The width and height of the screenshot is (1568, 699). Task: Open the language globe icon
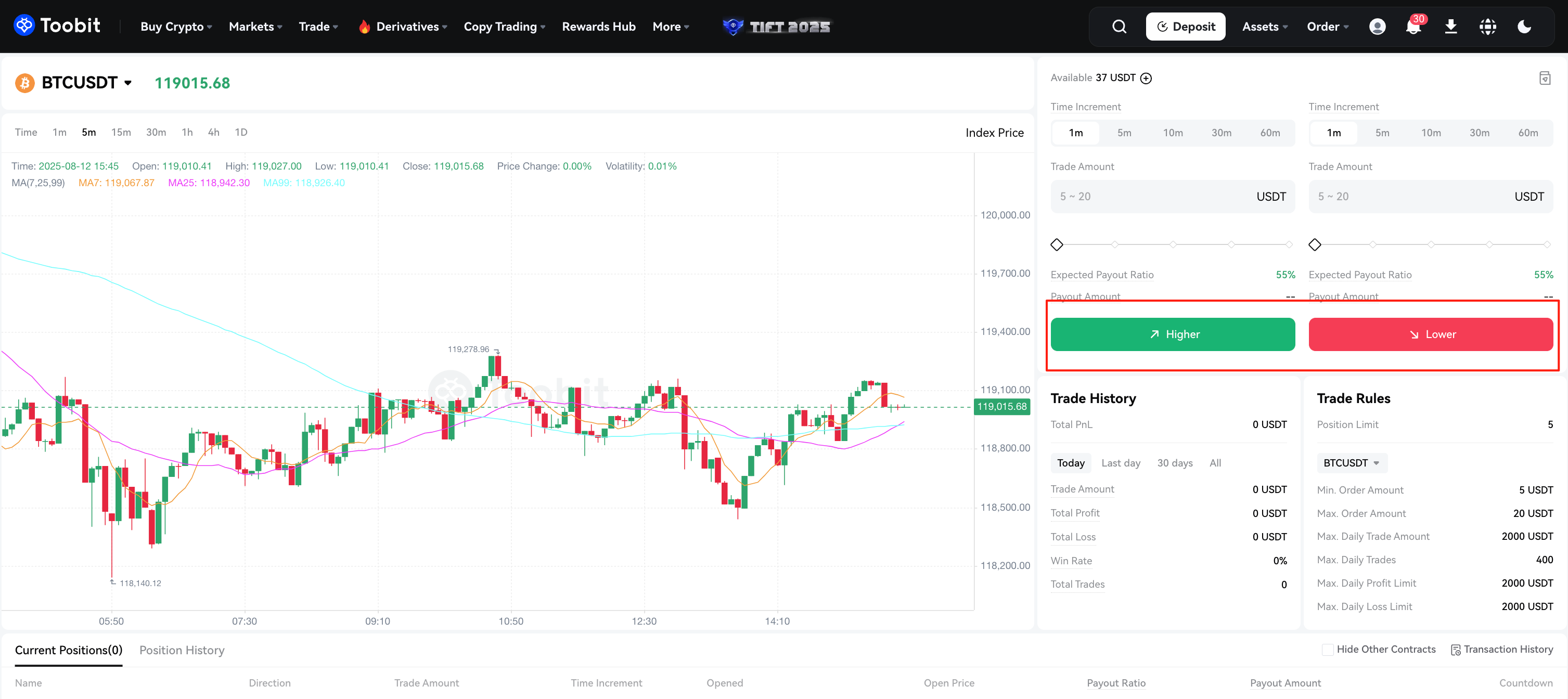click(x=1488, y=26)
